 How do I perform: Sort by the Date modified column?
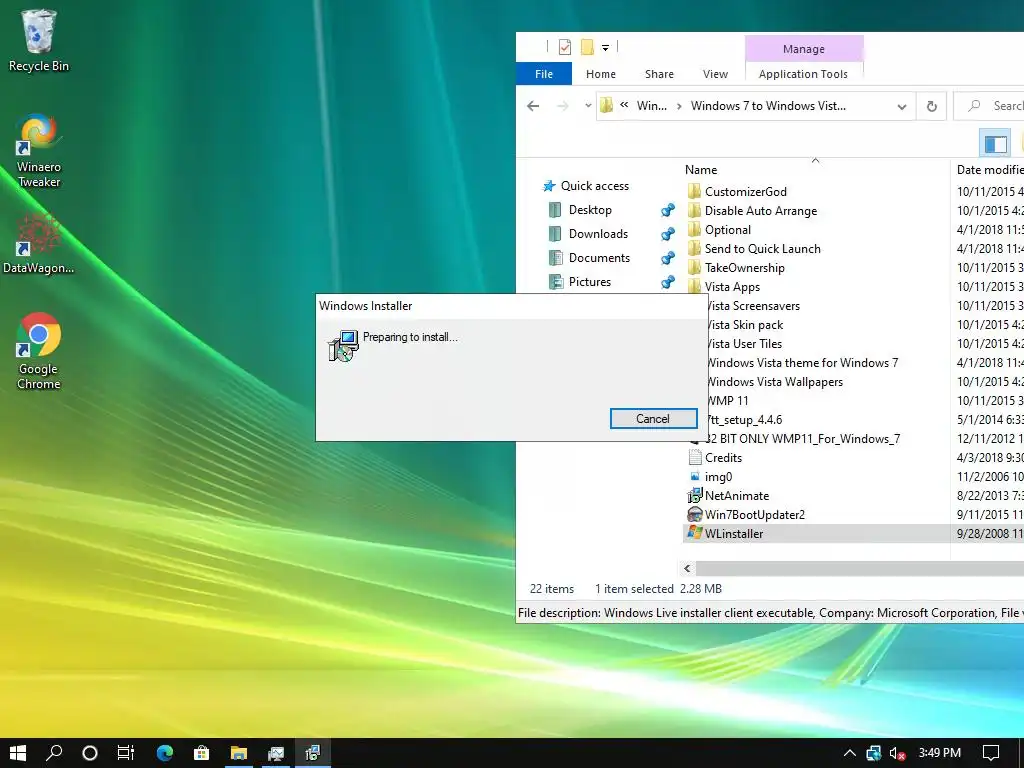990,170
